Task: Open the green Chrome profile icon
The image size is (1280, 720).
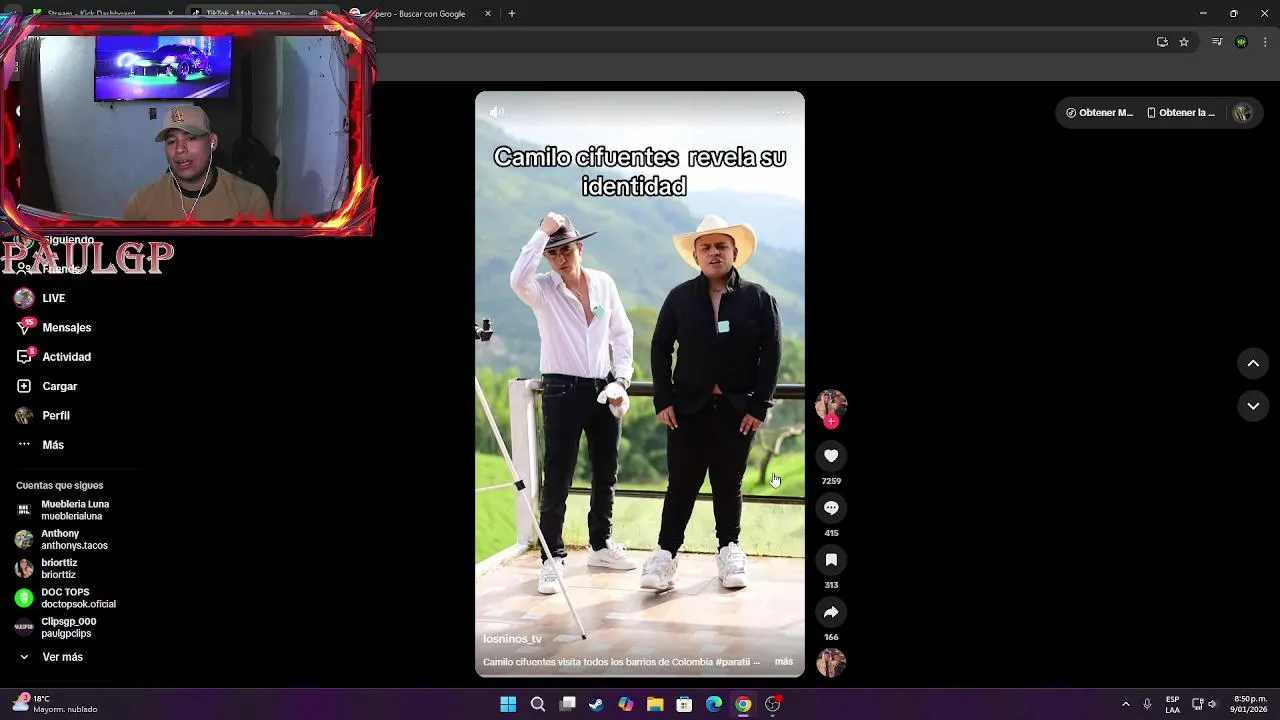Action: (x=1241, y=42)
